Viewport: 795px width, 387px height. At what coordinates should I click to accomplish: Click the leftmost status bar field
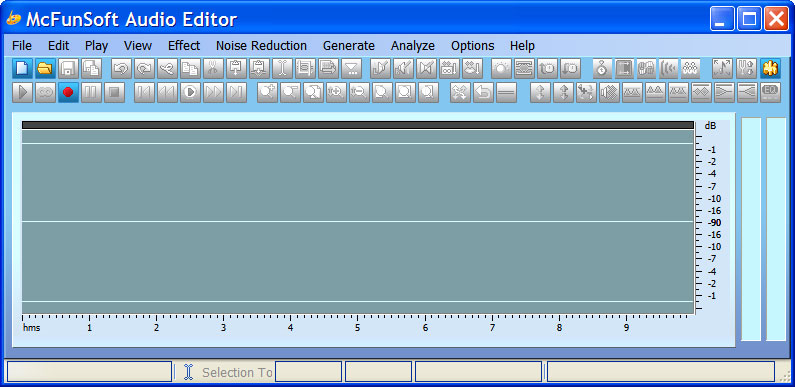point(89,372)
